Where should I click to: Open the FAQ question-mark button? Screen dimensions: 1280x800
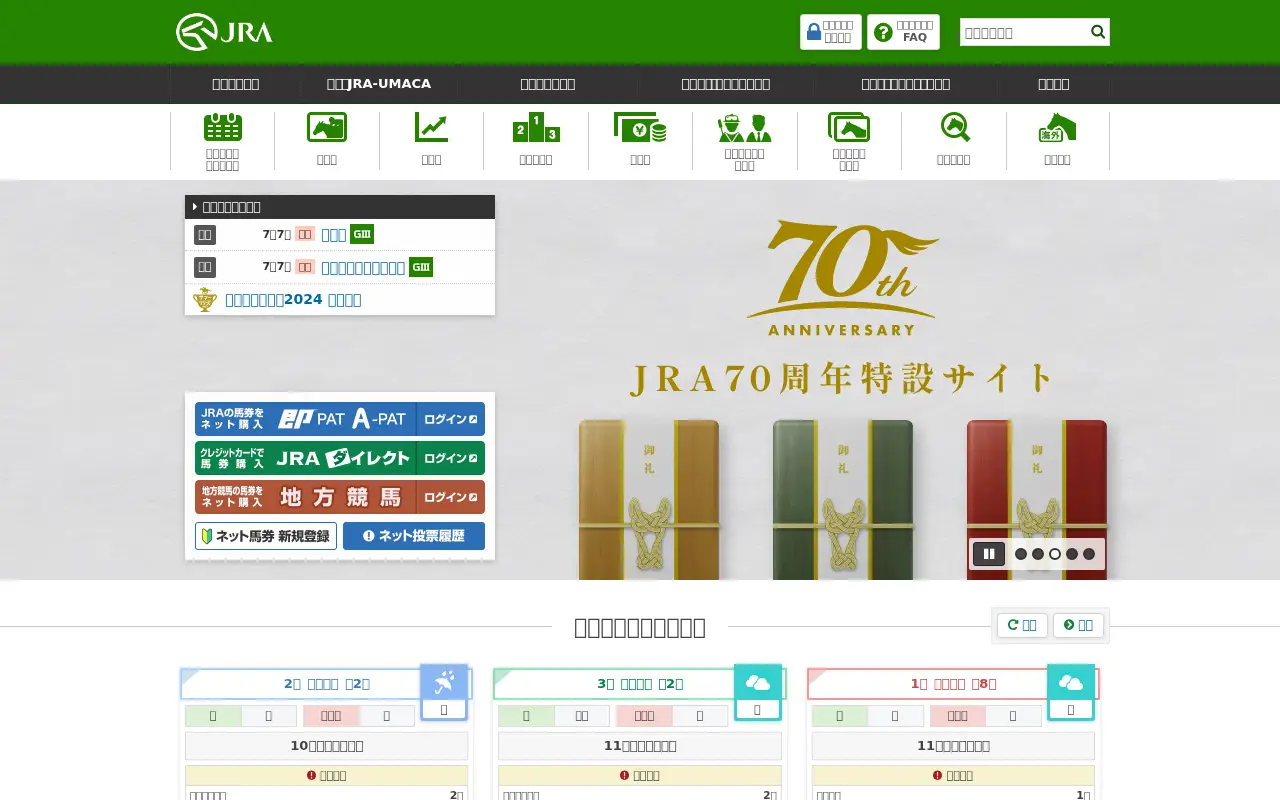[x=903, y=32]
